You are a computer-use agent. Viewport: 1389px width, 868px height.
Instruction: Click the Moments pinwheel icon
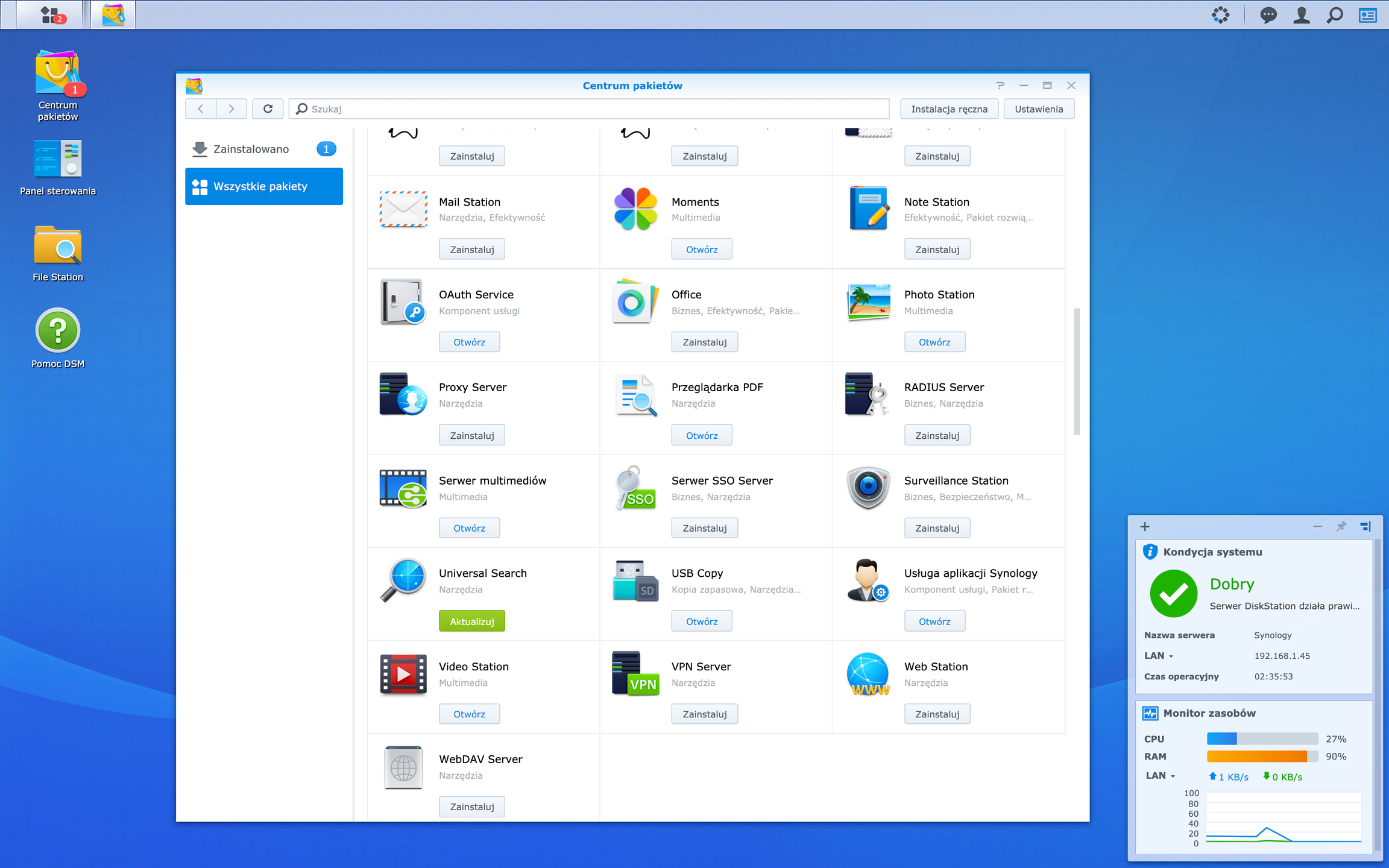(635, 209)
